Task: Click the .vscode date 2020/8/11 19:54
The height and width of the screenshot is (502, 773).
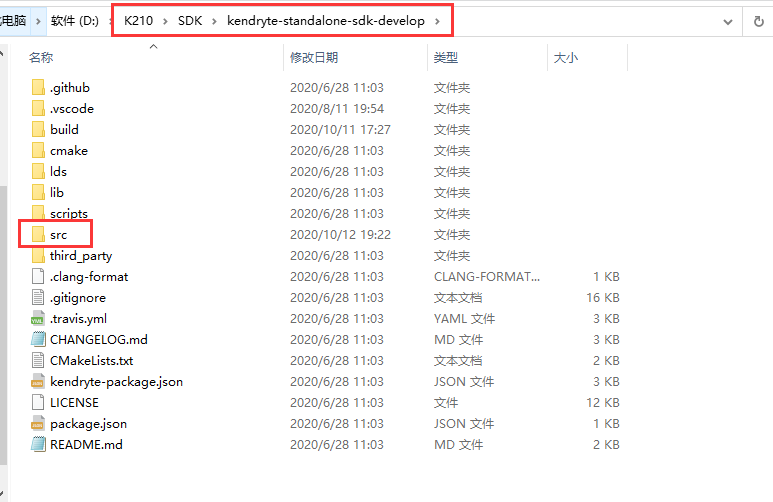Action: (x=337, y=108)
